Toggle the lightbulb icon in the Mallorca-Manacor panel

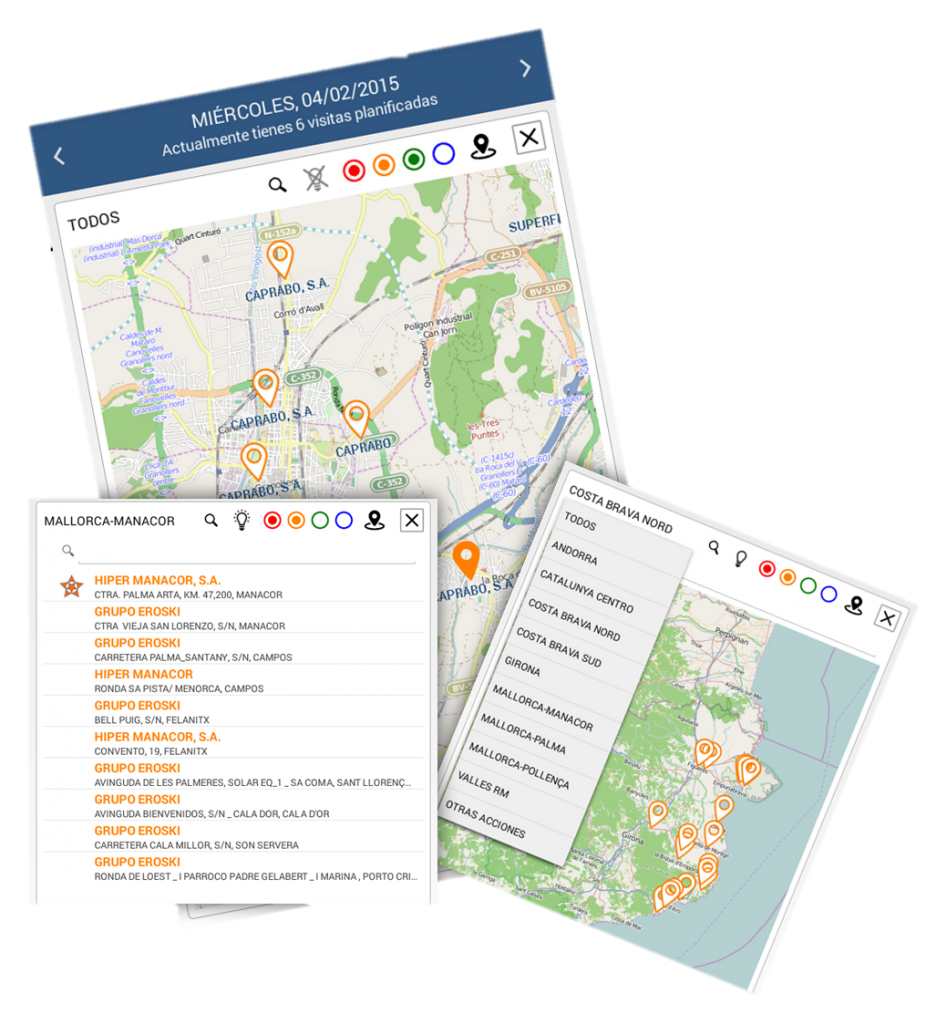pyautogui.click(x=241, y=520)
